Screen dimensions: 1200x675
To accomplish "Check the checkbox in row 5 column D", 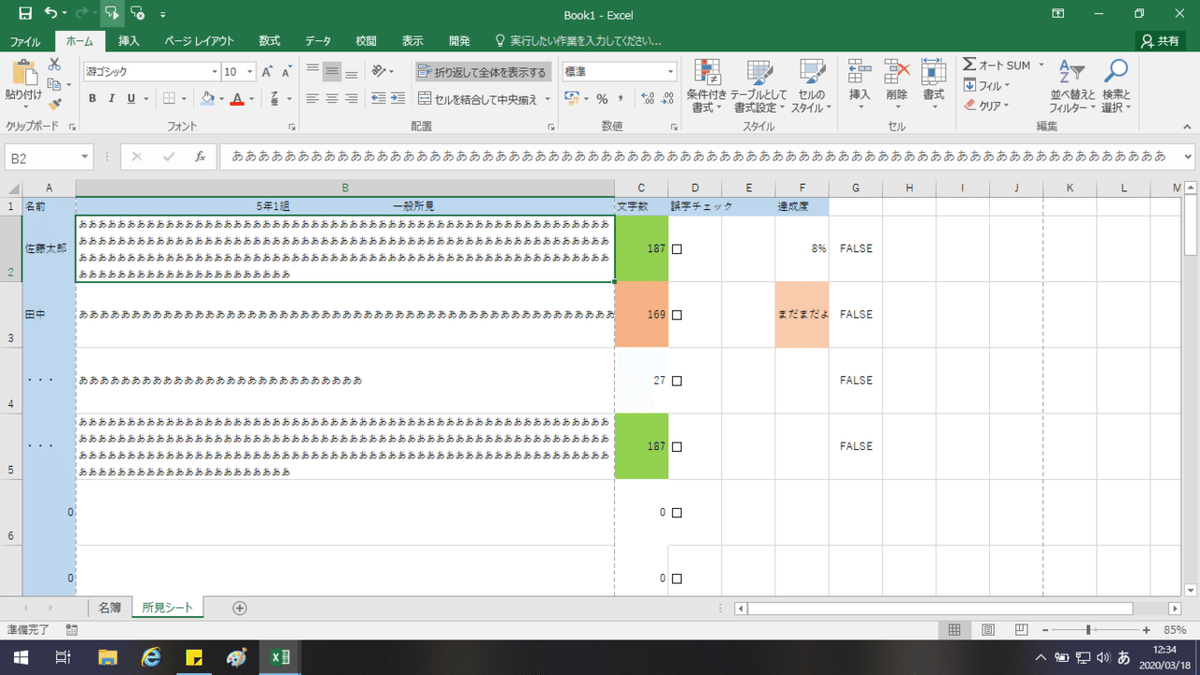I will pyautogui.click(x=677, y=447).
